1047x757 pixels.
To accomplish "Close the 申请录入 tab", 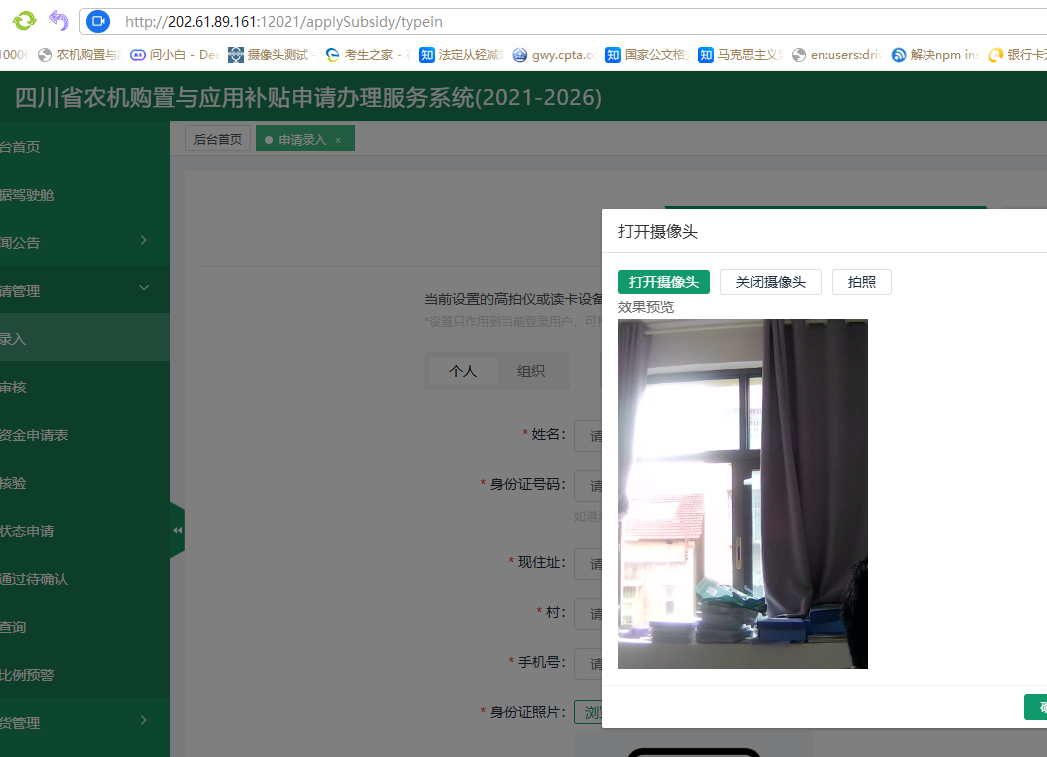I will coord(339,140).
